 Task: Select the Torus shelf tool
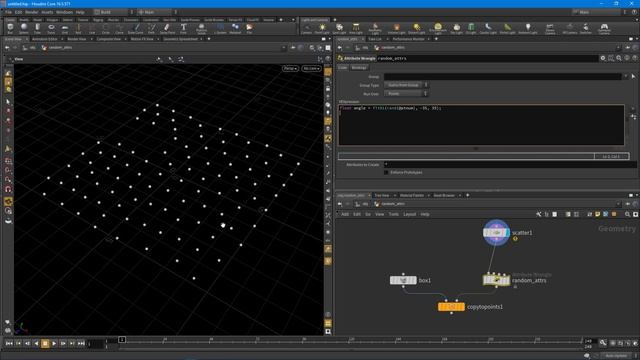51,29
